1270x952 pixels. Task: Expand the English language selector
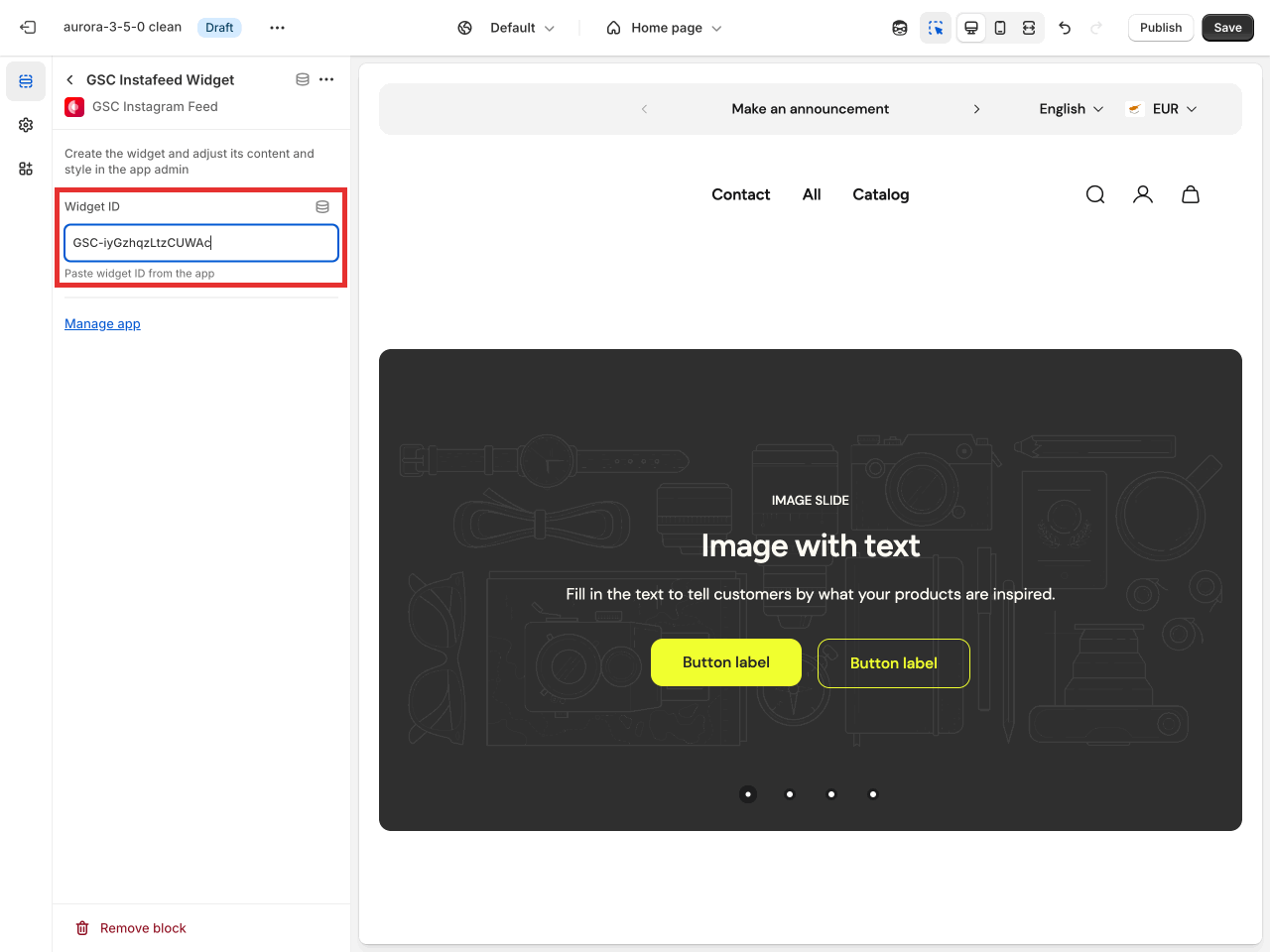tap(1071, 109)
